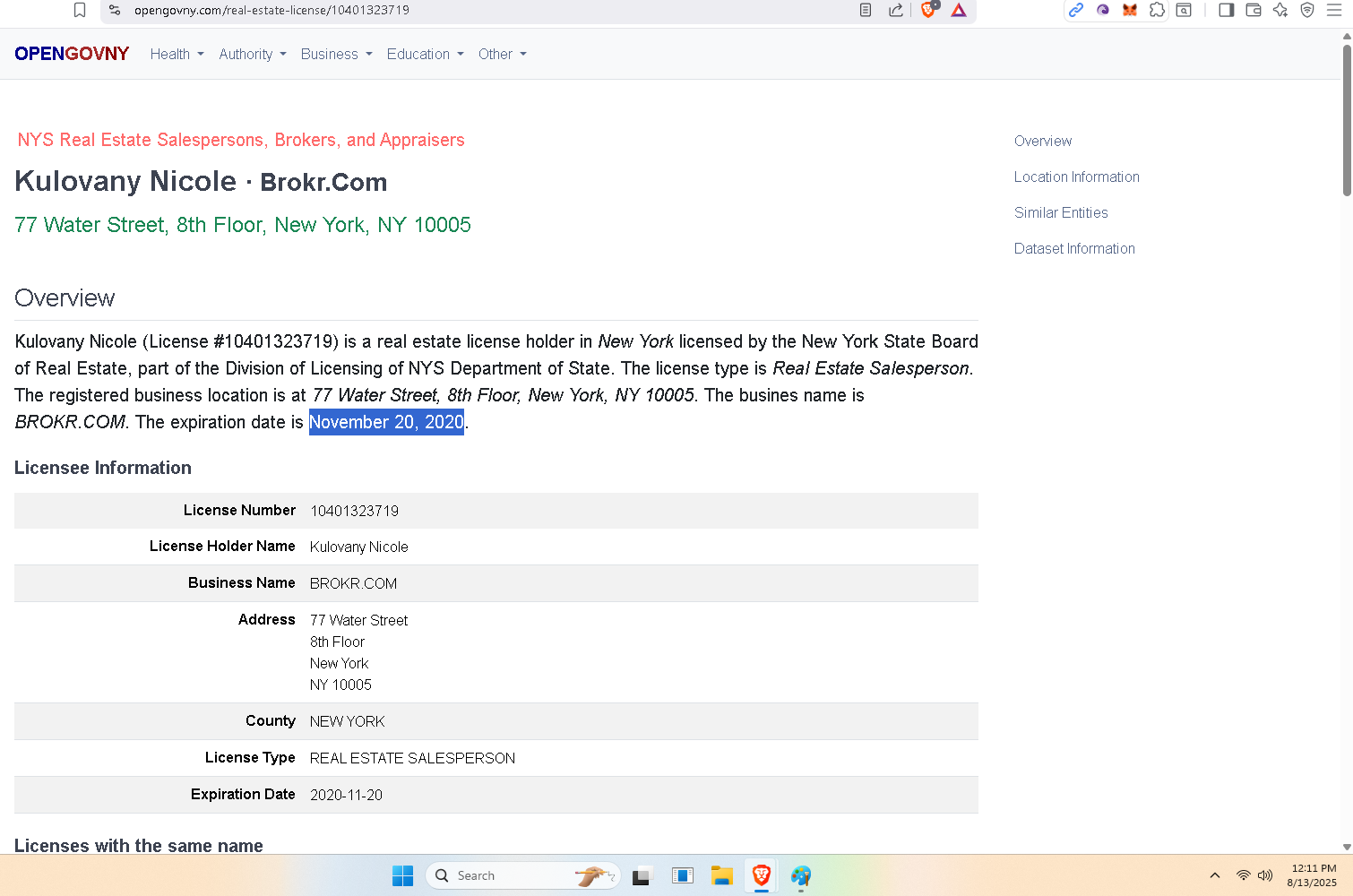Expand the Health dropdown menu
The image size is (1353, 896).
[x=177, y=54]
